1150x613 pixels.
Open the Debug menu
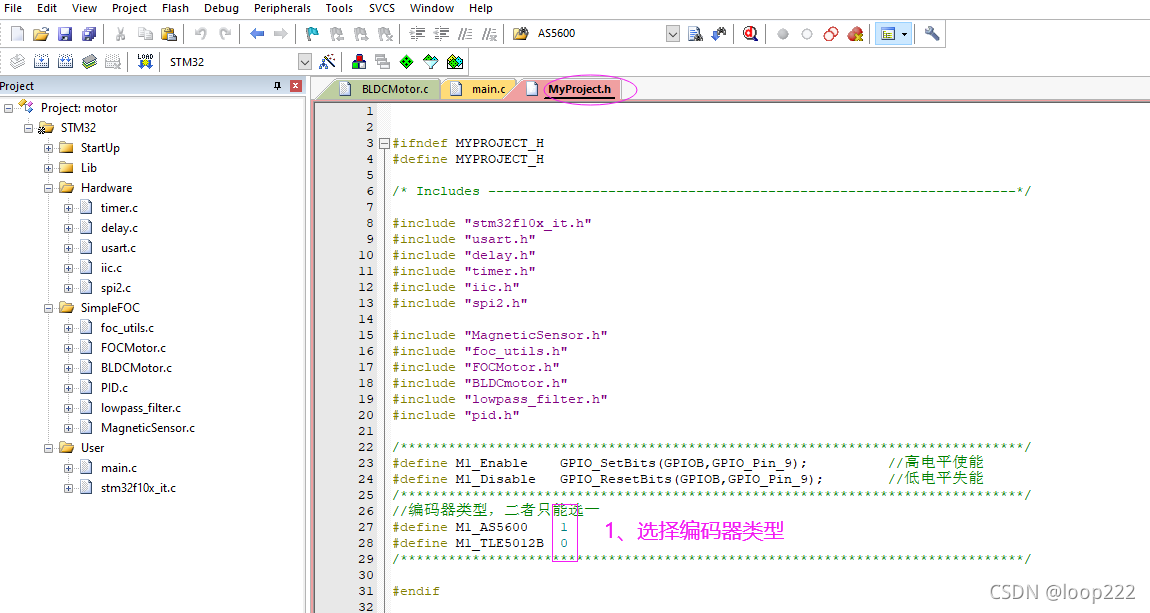[221, 8]
